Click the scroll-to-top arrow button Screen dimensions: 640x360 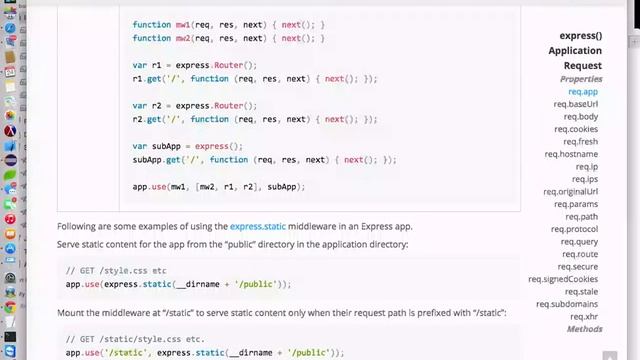609,356
